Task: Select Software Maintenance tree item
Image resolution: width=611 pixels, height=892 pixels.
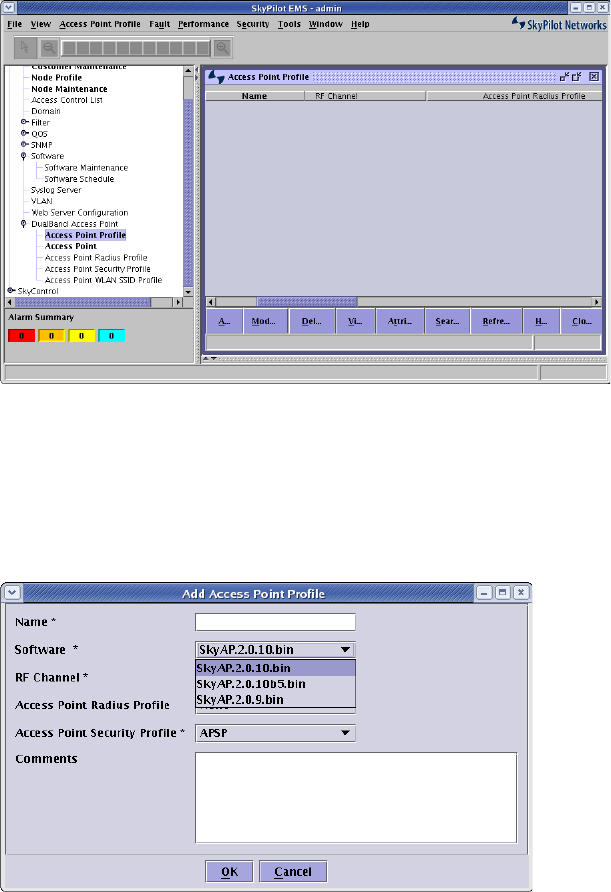Action: (86, 168)
